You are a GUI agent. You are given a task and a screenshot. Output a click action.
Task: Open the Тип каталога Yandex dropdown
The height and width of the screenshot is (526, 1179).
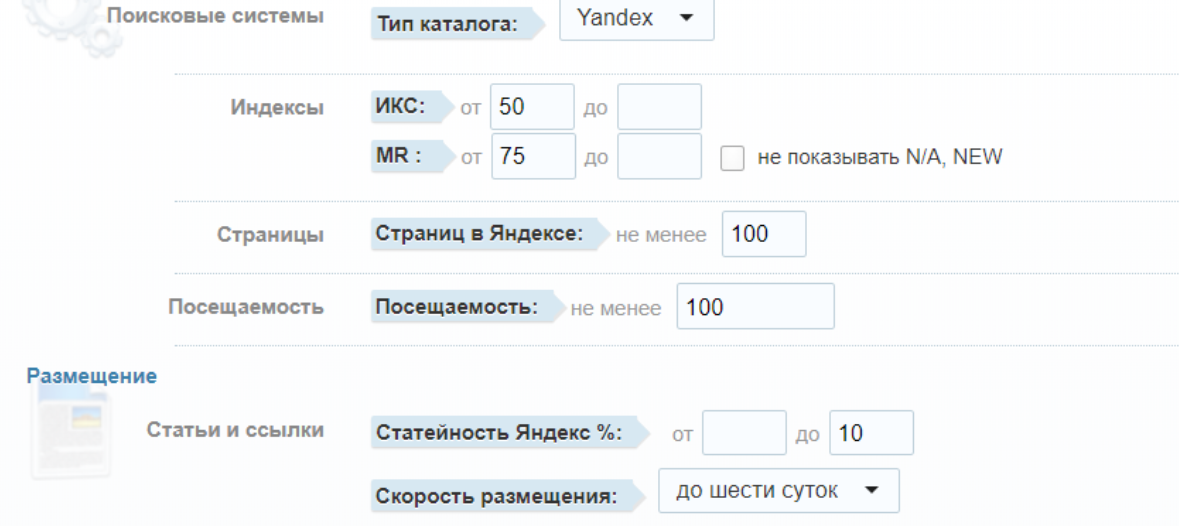[x=636, y=19]
